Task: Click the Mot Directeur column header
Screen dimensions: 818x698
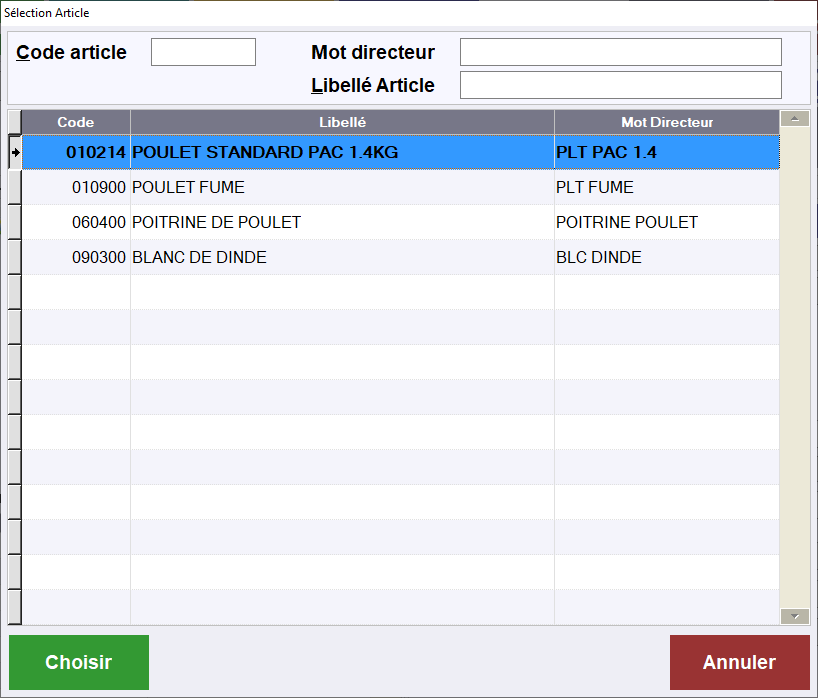Action: pyautogui.click(x=666, y=122)
